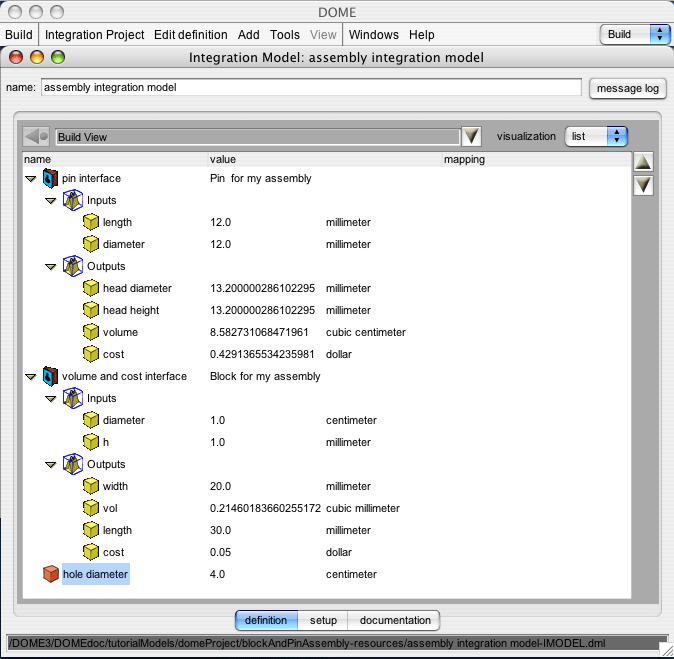Open the Help menu
This screenshot has width=674, height=659.
click(x=422, y=34)
